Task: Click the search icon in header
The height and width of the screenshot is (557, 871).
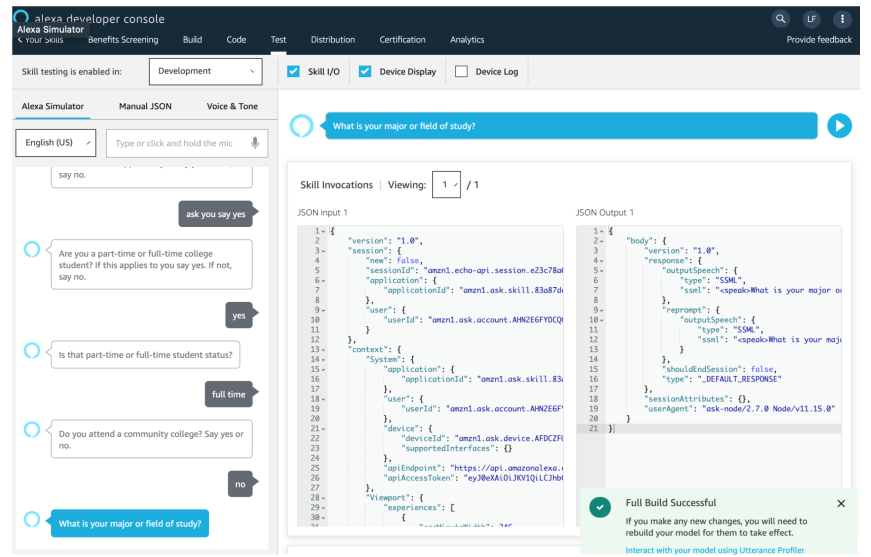Action: 781,19
